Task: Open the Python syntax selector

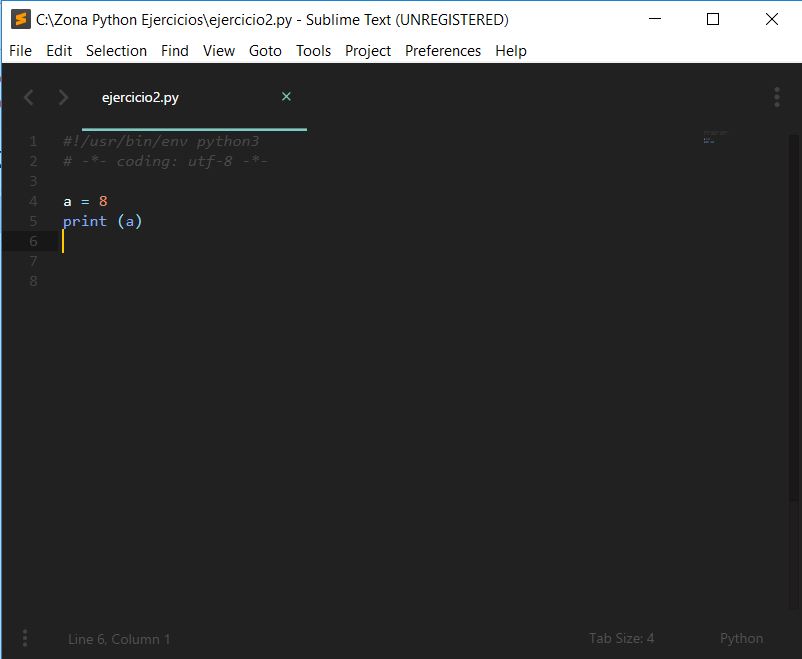Action: click(741, 638)
